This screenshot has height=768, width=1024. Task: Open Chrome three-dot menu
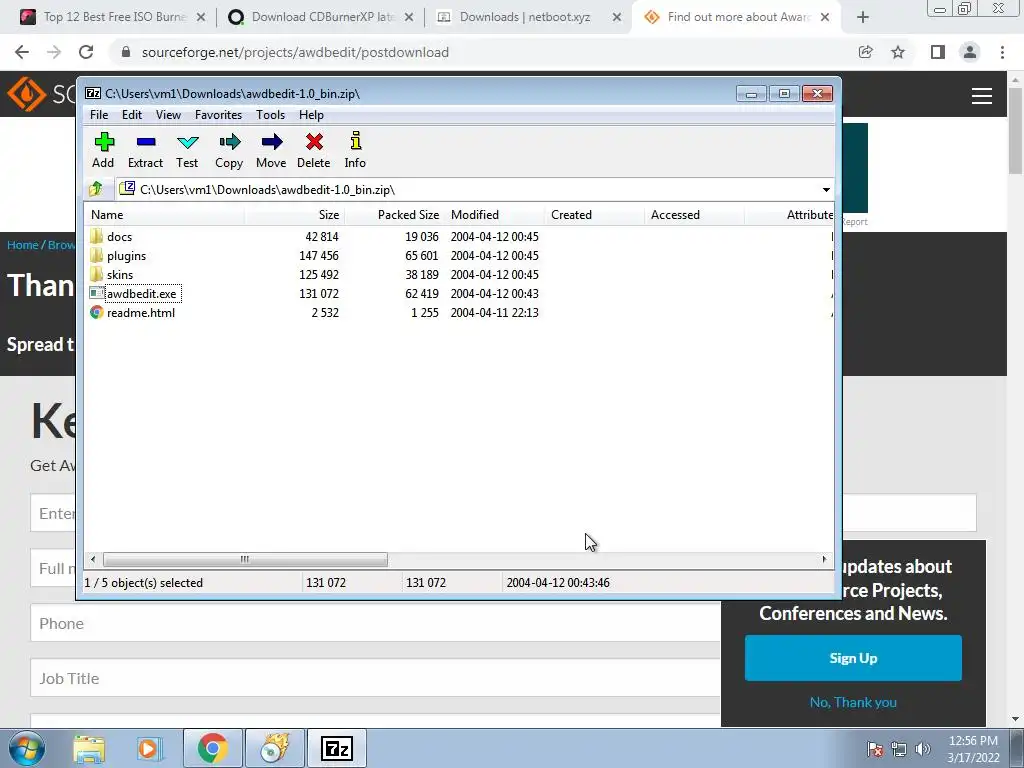pos(1002,52)
